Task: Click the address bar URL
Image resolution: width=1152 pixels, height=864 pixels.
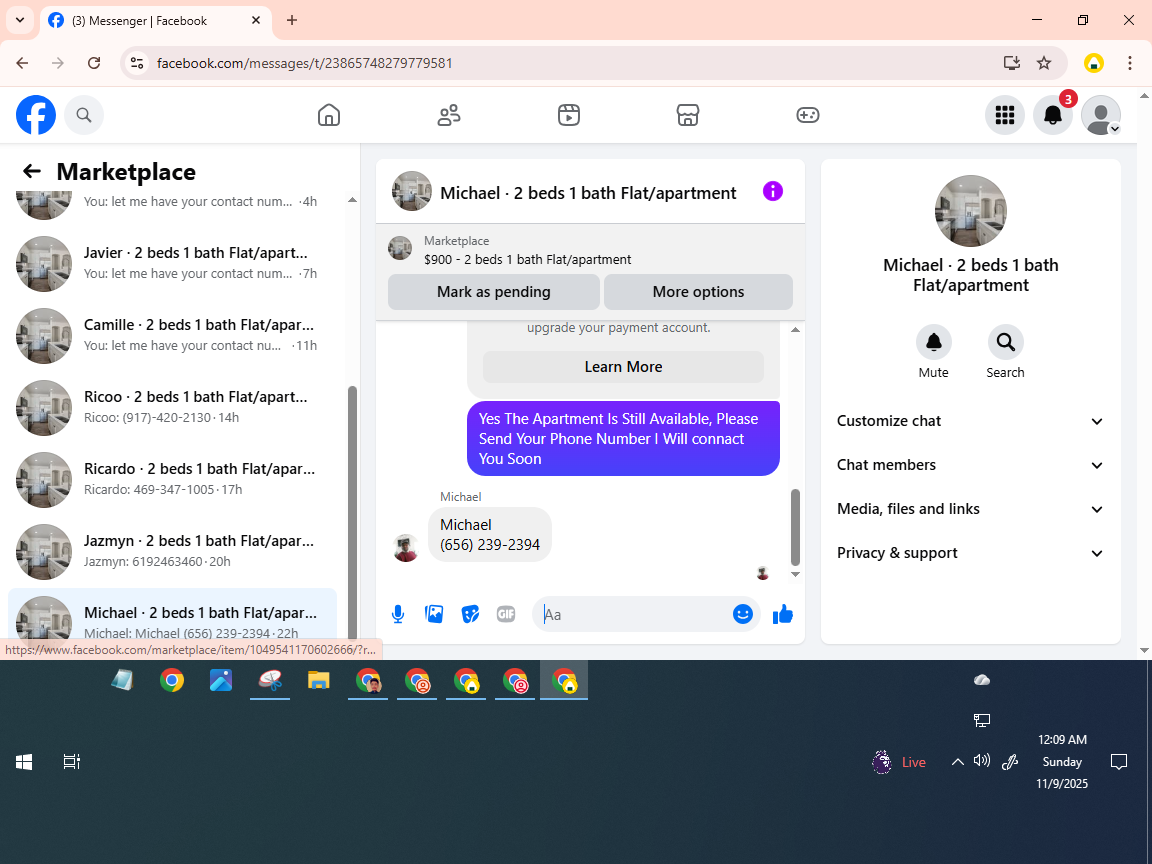Action: [305, 63]
